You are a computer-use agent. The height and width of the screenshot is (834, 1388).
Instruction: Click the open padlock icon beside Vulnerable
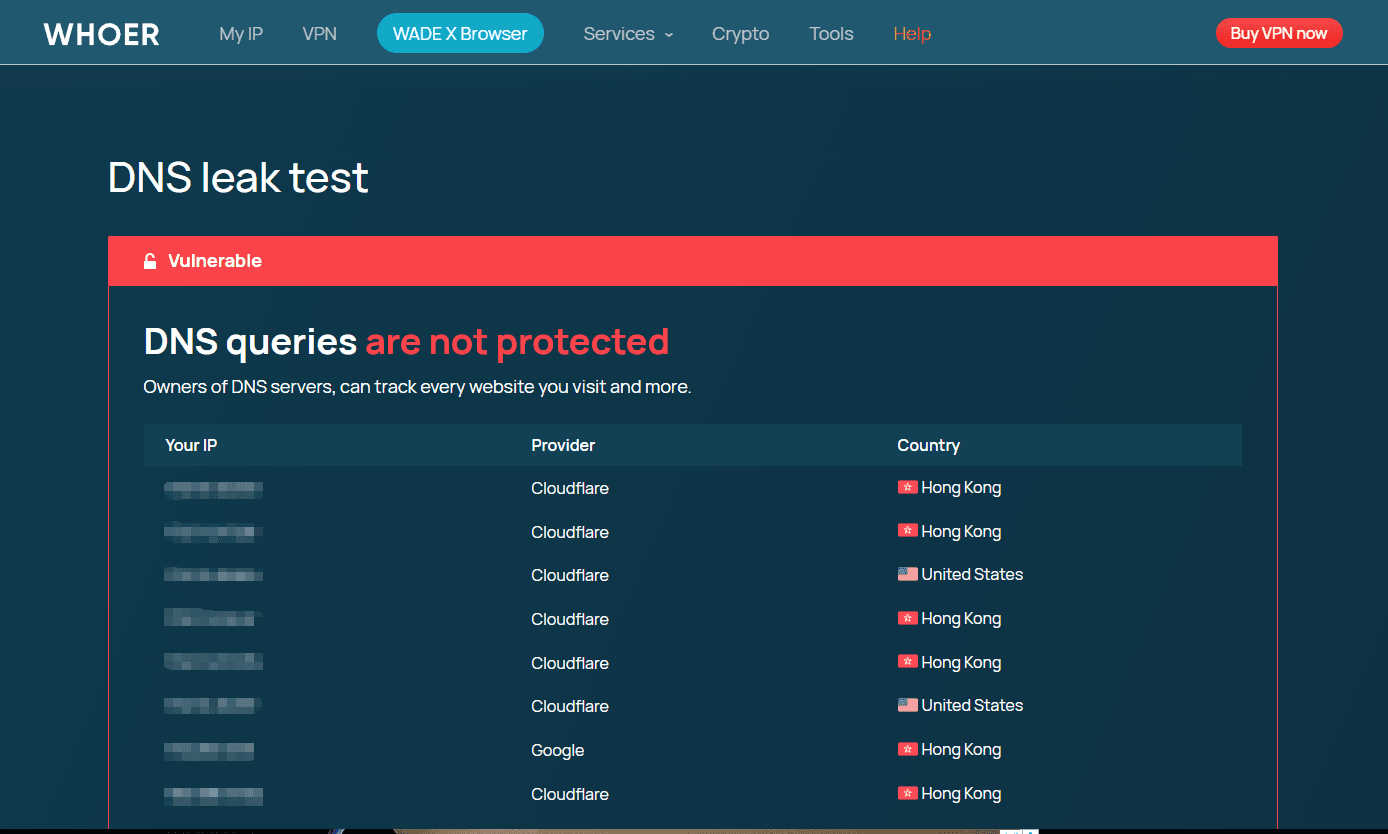pyautogui.click(x=150, y=262)
